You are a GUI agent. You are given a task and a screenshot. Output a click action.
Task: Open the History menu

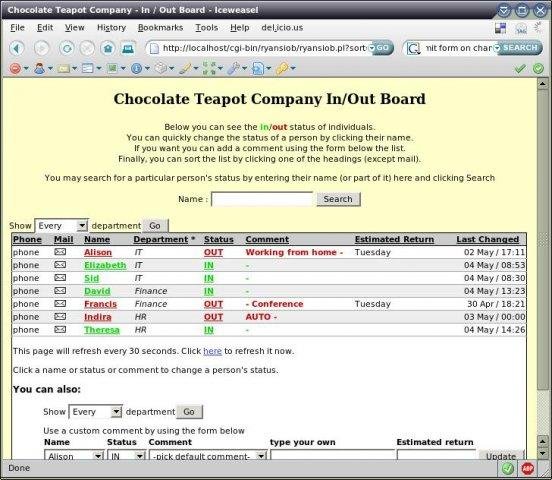coord(111,27)
